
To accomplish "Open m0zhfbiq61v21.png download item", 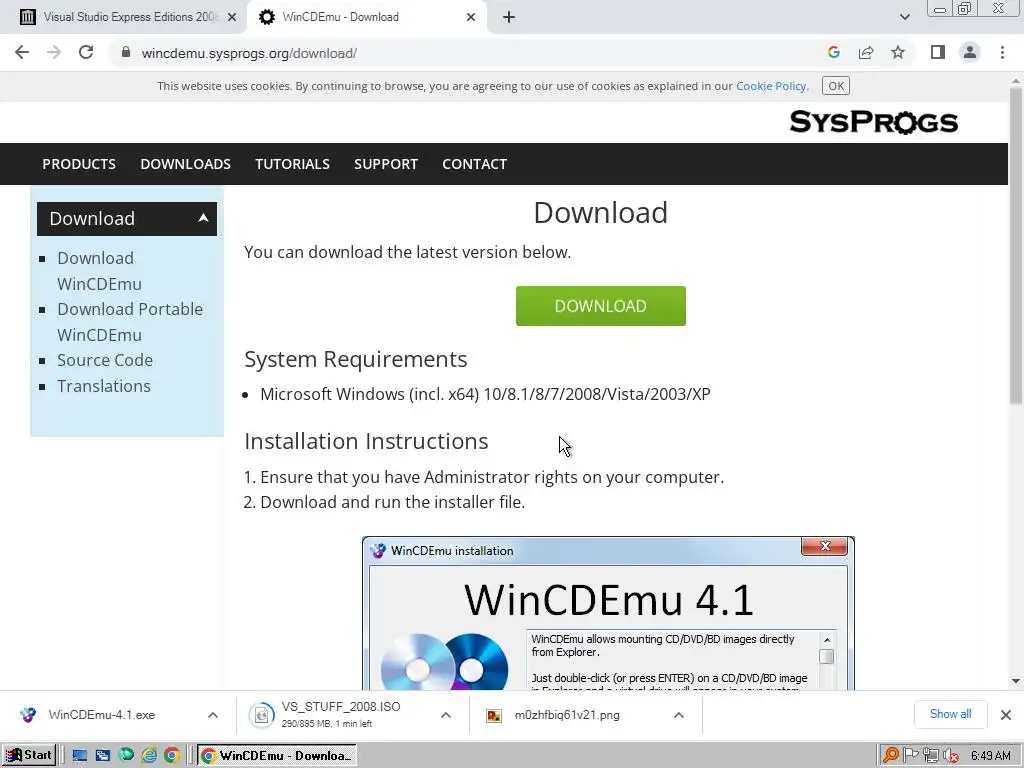I will click(567, 715).
